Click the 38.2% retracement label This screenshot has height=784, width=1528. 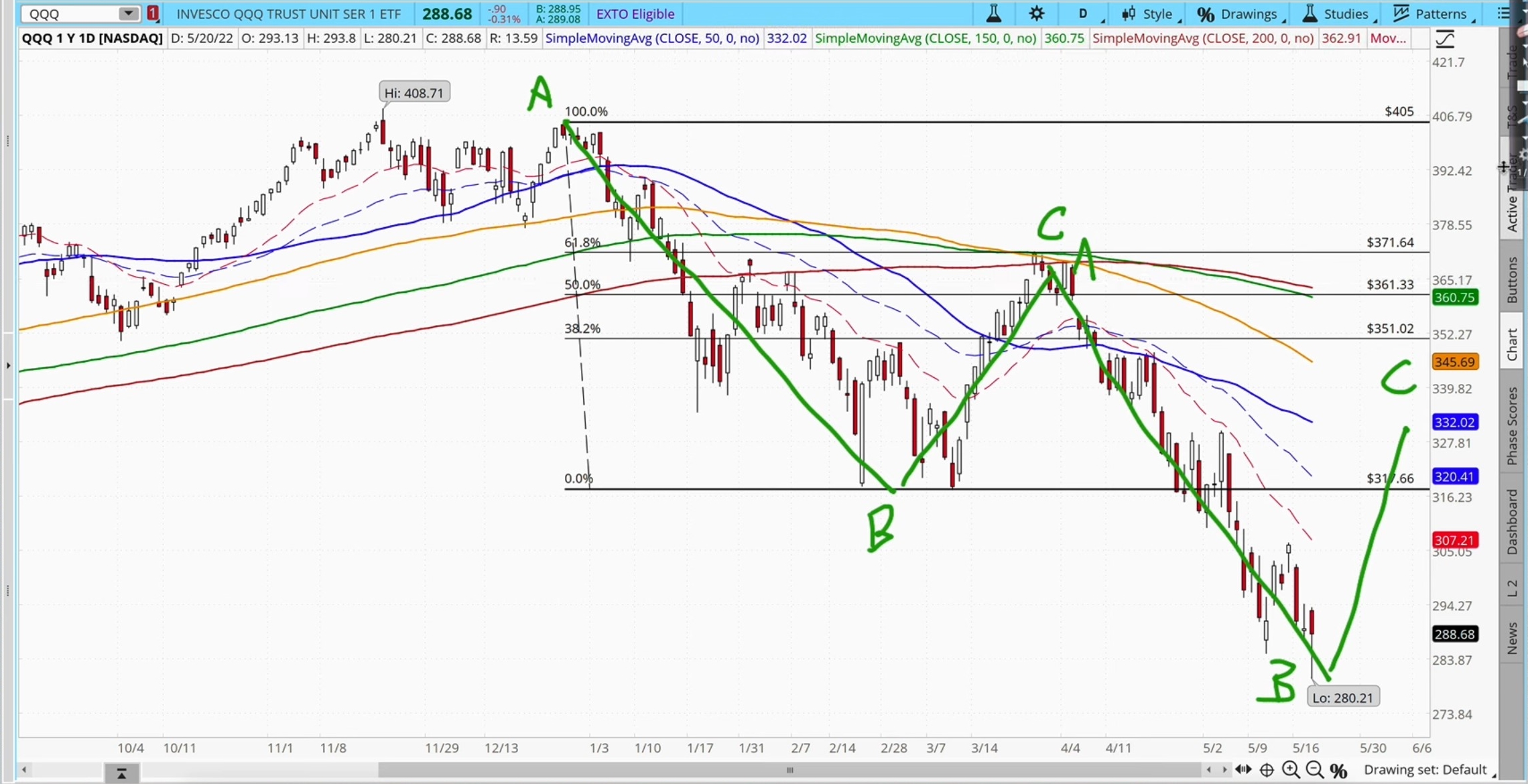582,328
